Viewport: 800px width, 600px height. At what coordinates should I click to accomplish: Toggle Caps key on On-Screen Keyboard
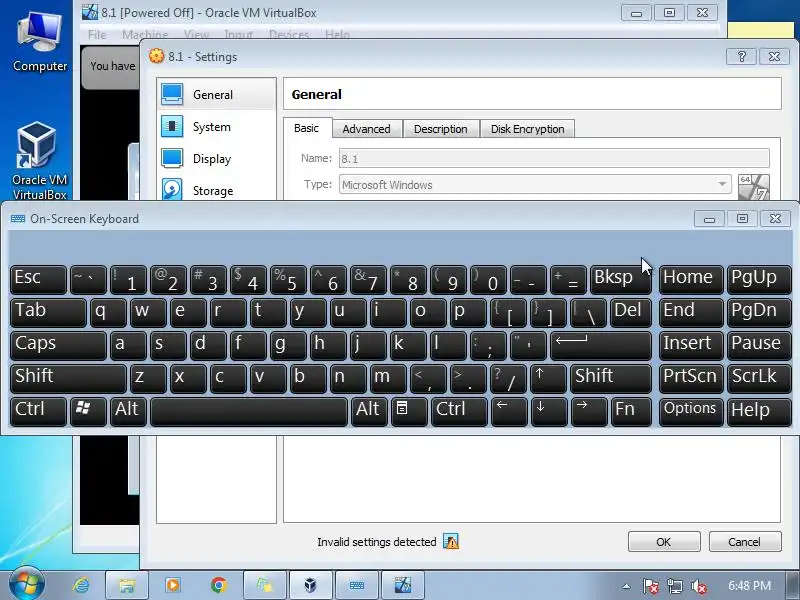[58, 345]
